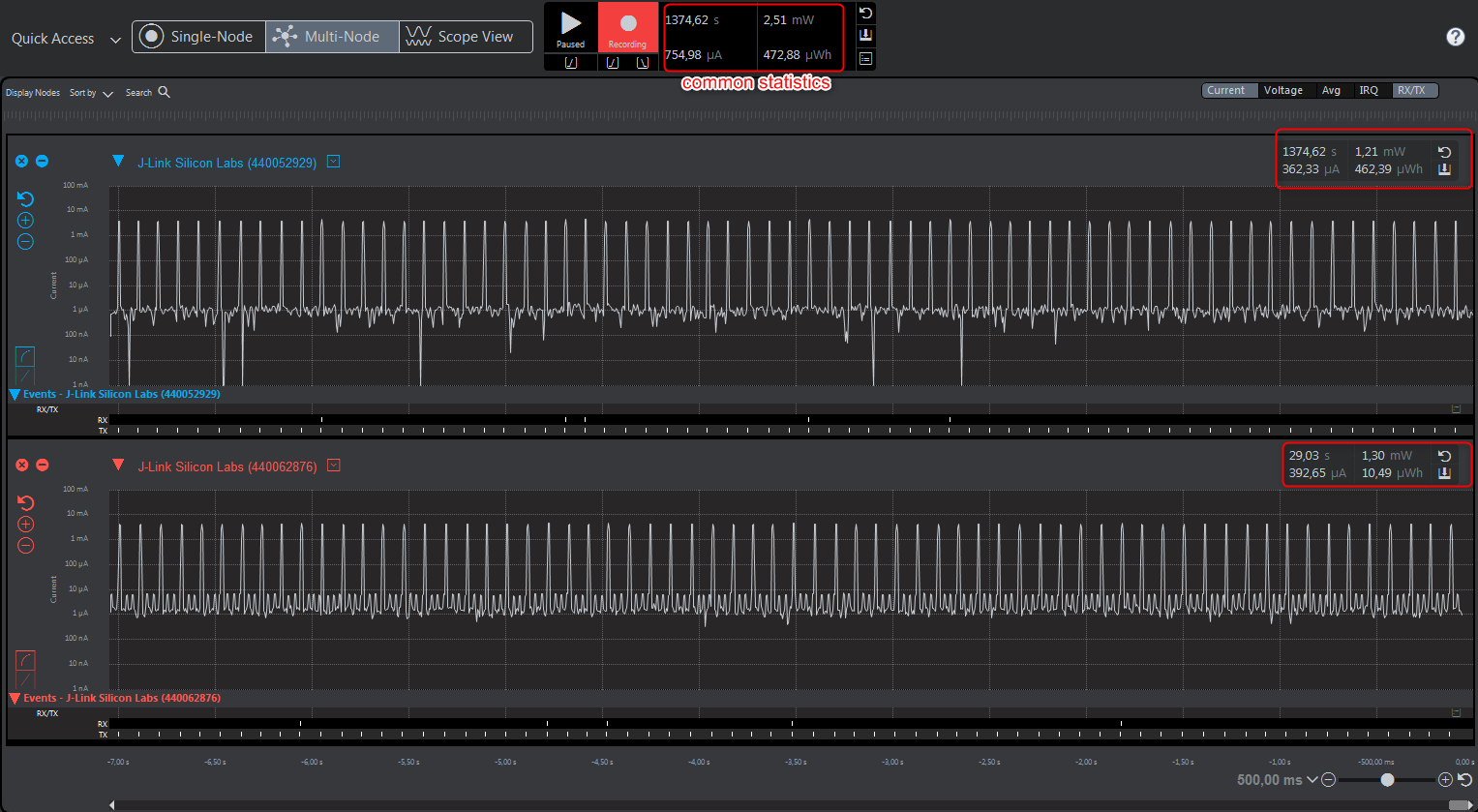Switch to Single-Node view

pyautogui.click(x=198, y=37)
